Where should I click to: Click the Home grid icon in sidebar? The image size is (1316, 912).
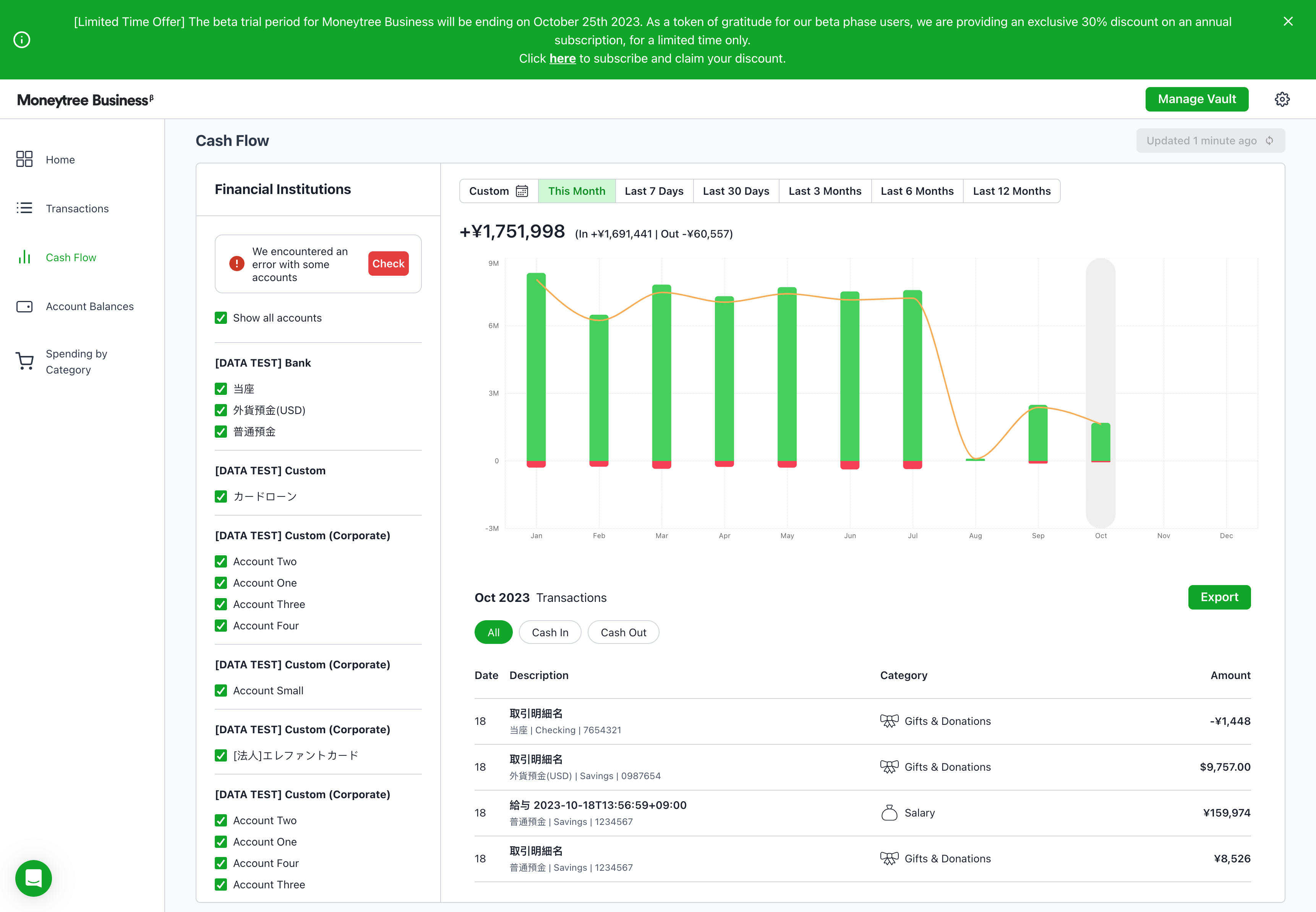pos(24,159)
